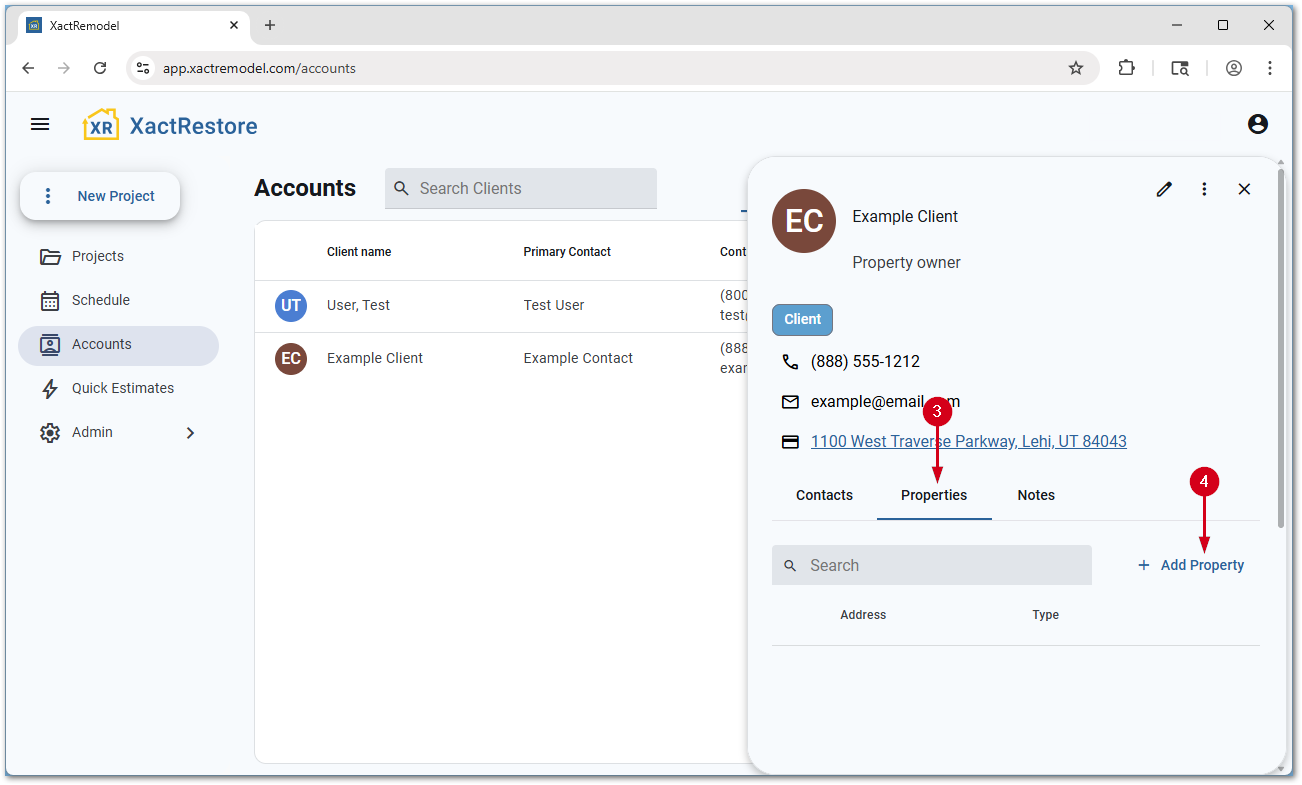Viewport: 1302px width, 785px height.
Task: Switch to the Contacts tab
Action: [x=824, y=495]
